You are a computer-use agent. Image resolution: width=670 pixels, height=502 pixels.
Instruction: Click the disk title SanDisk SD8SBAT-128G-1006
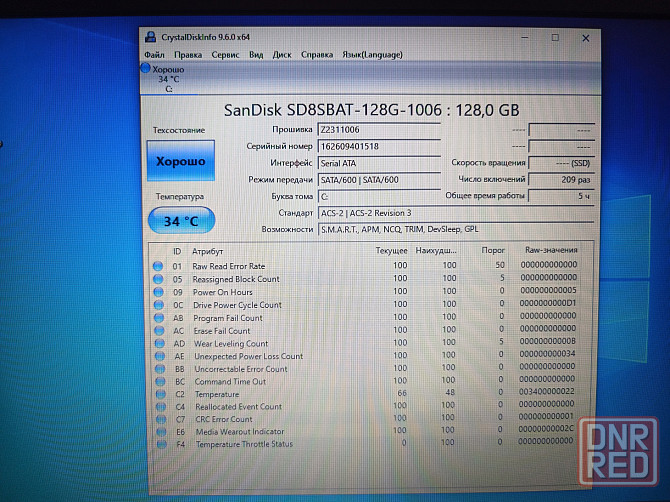(x=332, y=110)
